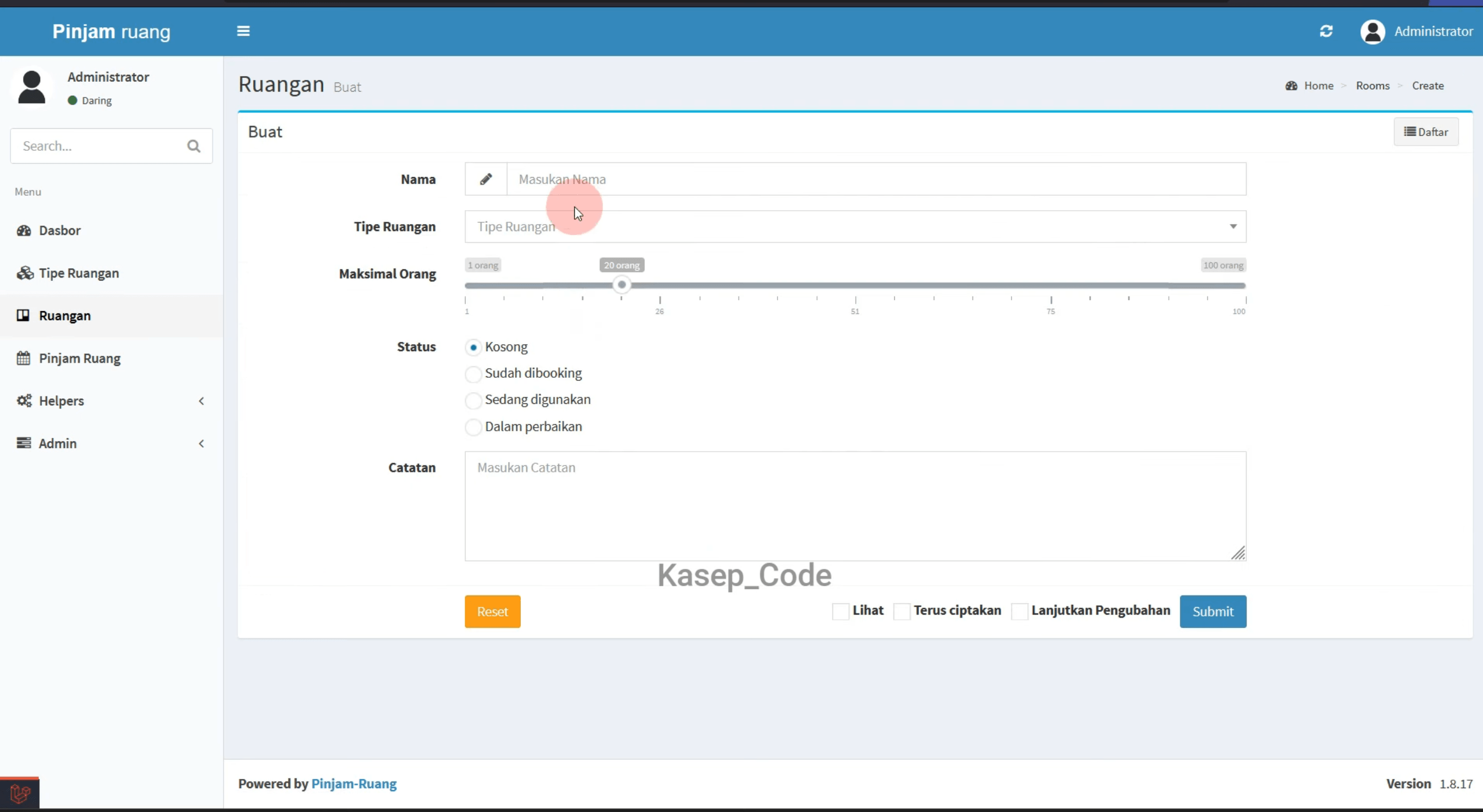Focus the Masukan Nama input field

pos(876,179)
